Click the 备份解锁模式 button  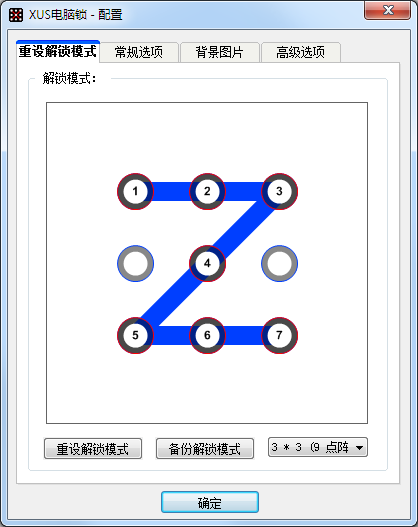(x=205, y=448)
